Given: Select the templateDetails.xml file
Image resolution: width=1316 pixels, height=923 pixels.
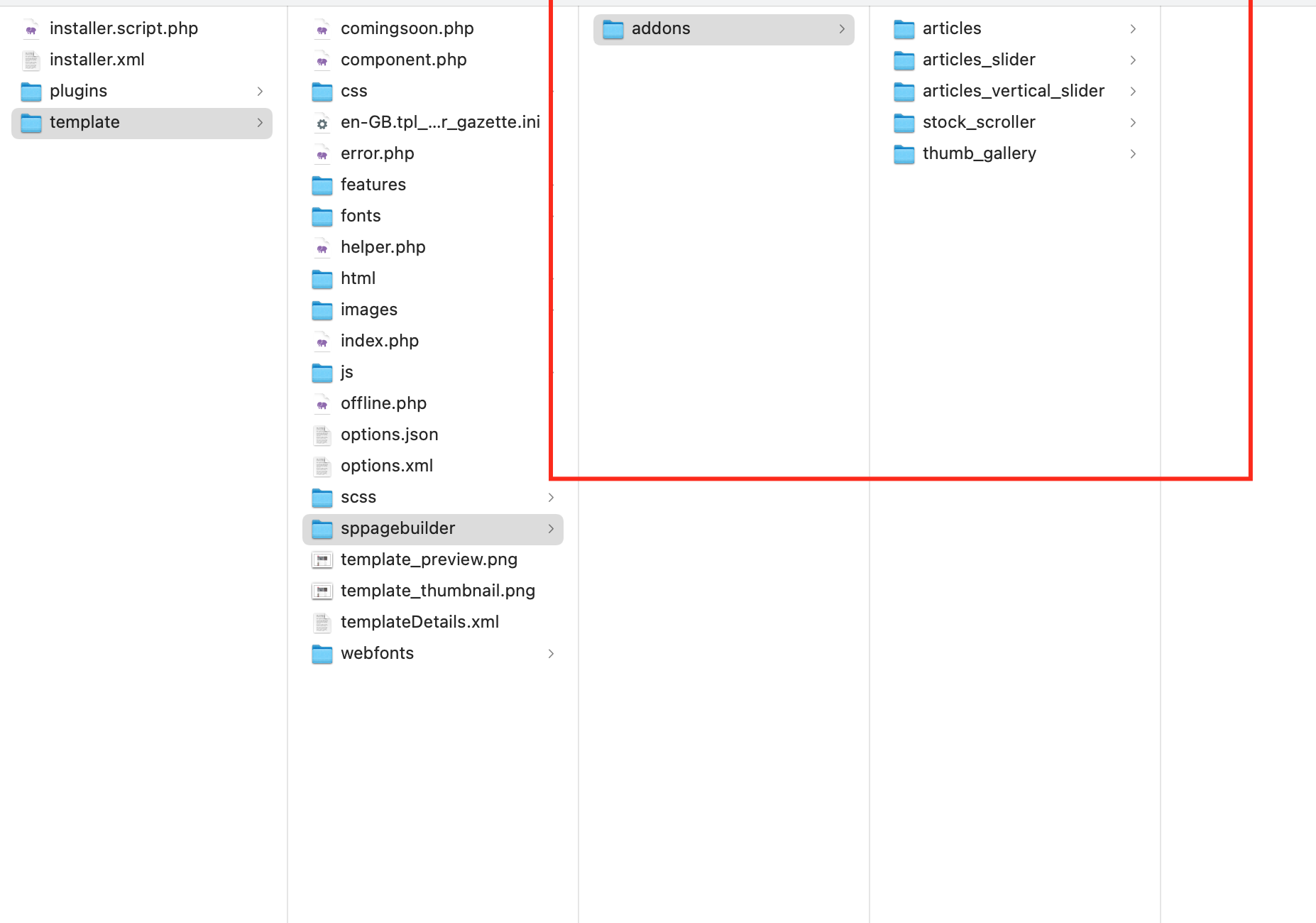Looking at the screenshot, I should click(420, 622).
